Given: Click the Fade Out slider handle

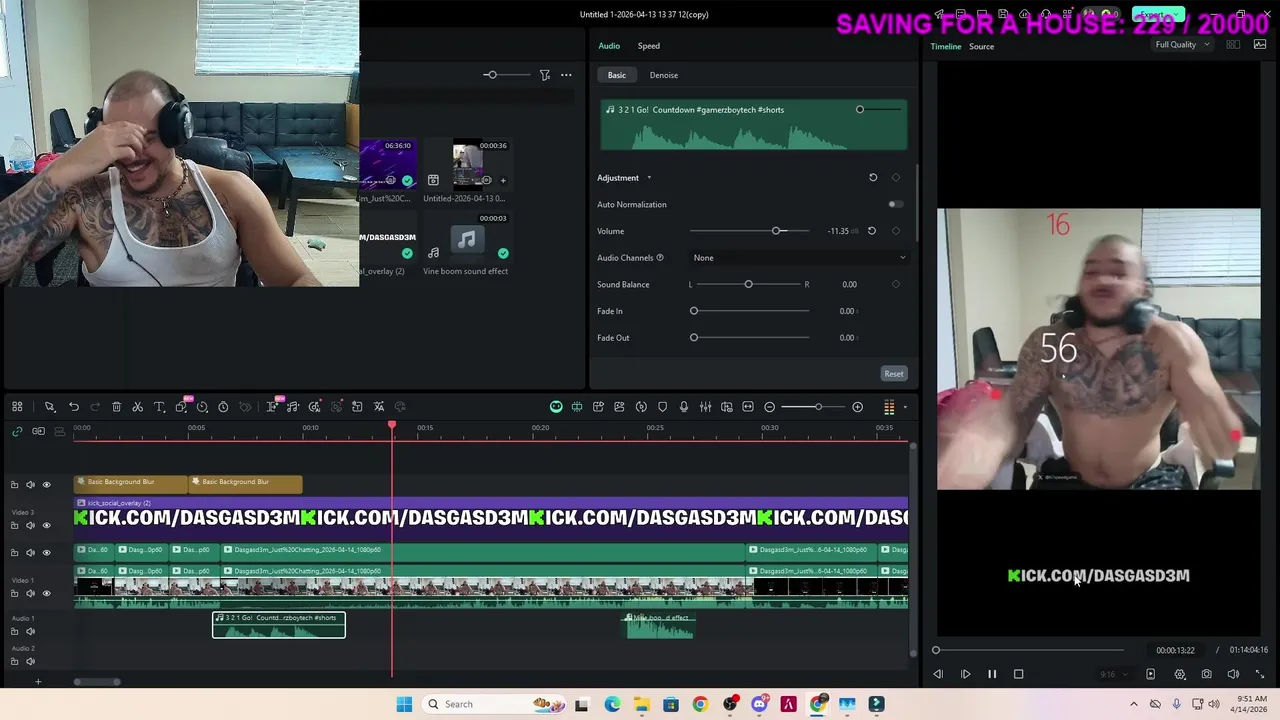Looking at the screenshot, I should tap(694, 338).
